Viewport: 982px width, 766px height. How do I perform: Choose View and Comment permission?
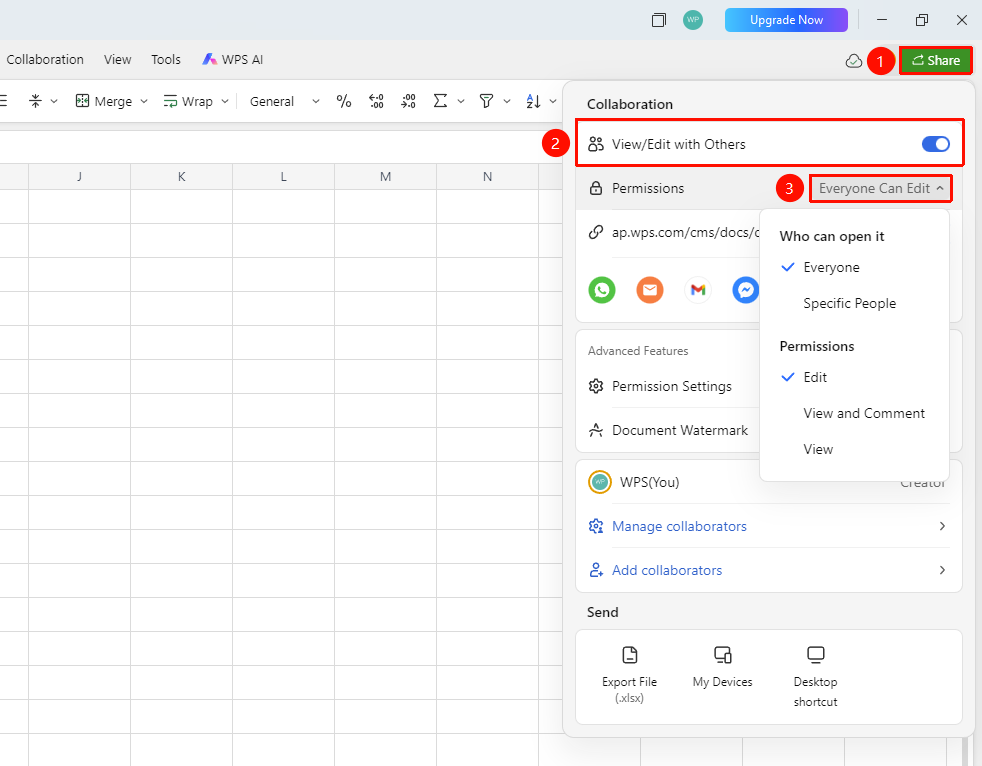point(864,413)
